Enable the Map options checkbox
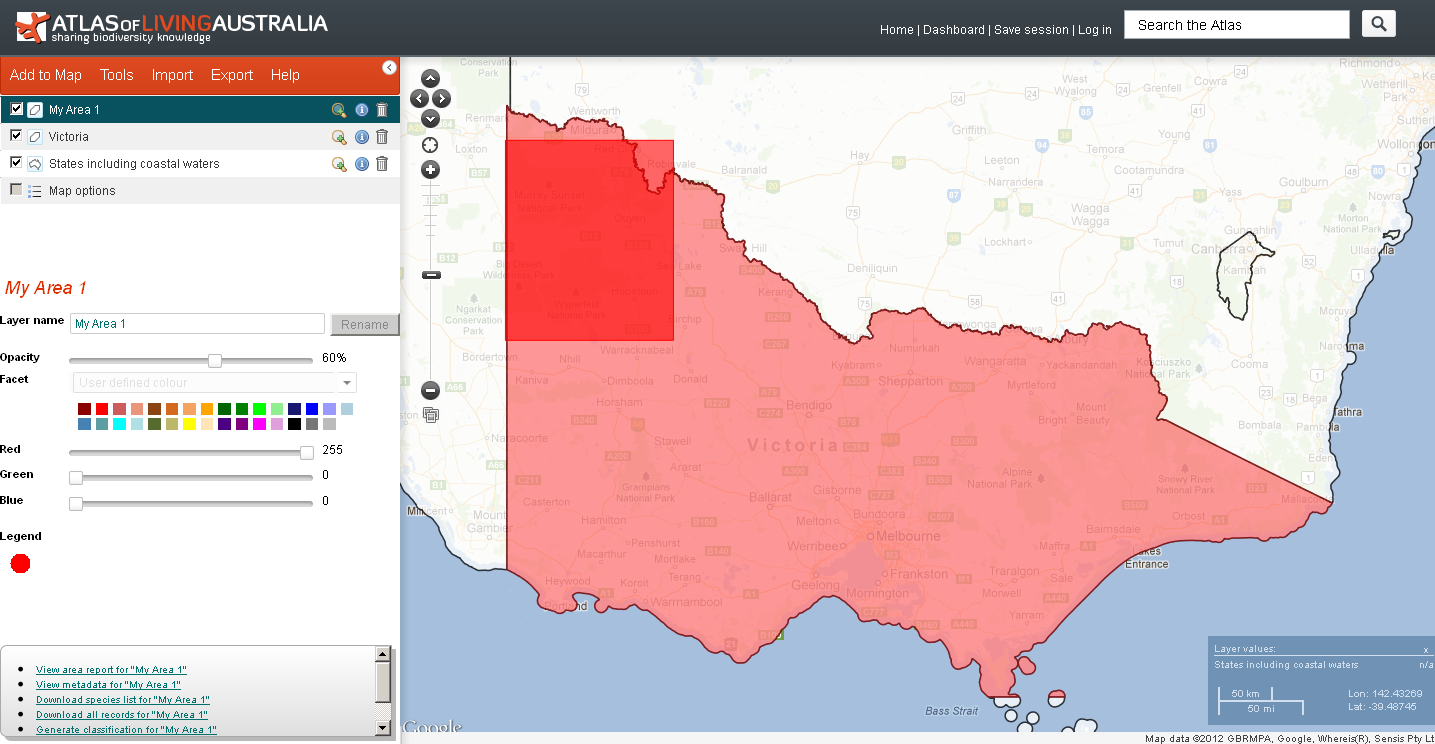 [16, 190]
